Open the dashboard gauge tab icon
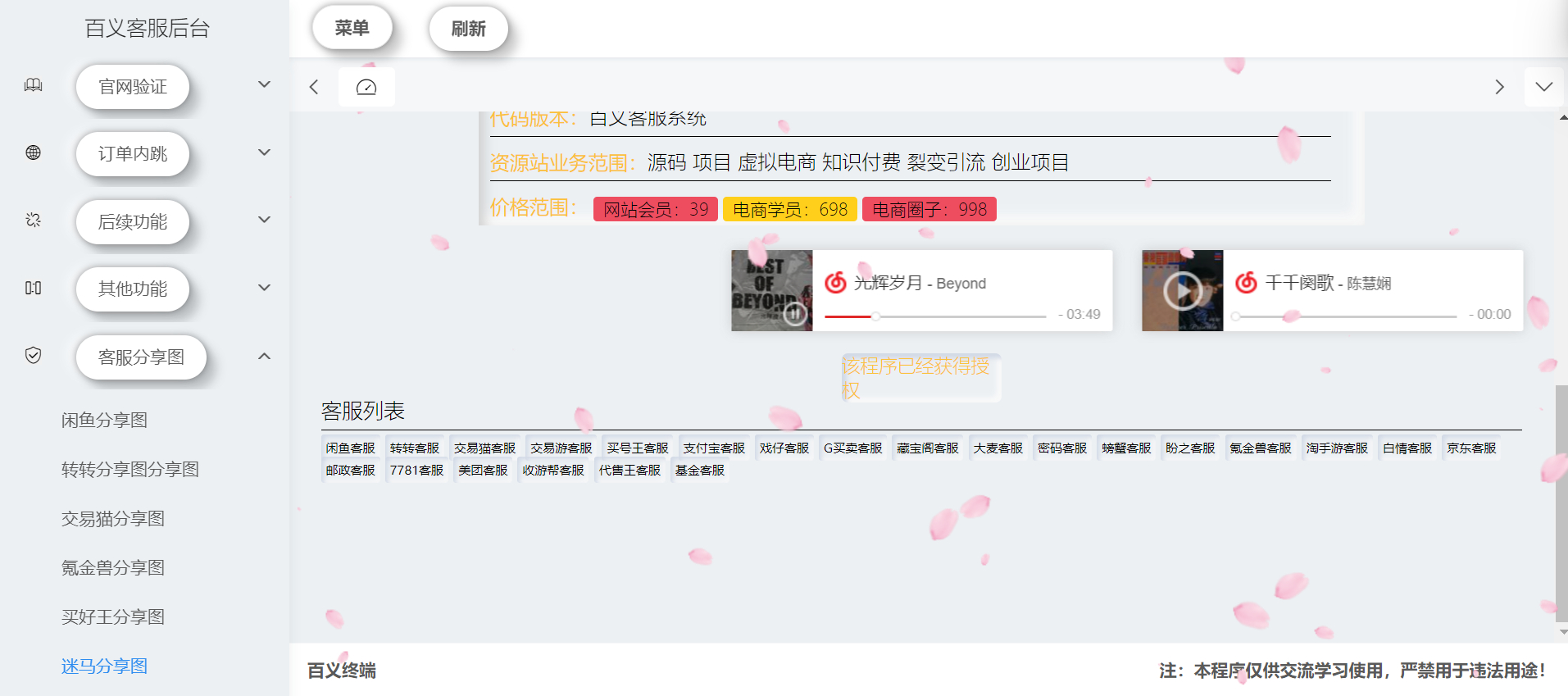The image size is (1568, 696). click(366, 87)
